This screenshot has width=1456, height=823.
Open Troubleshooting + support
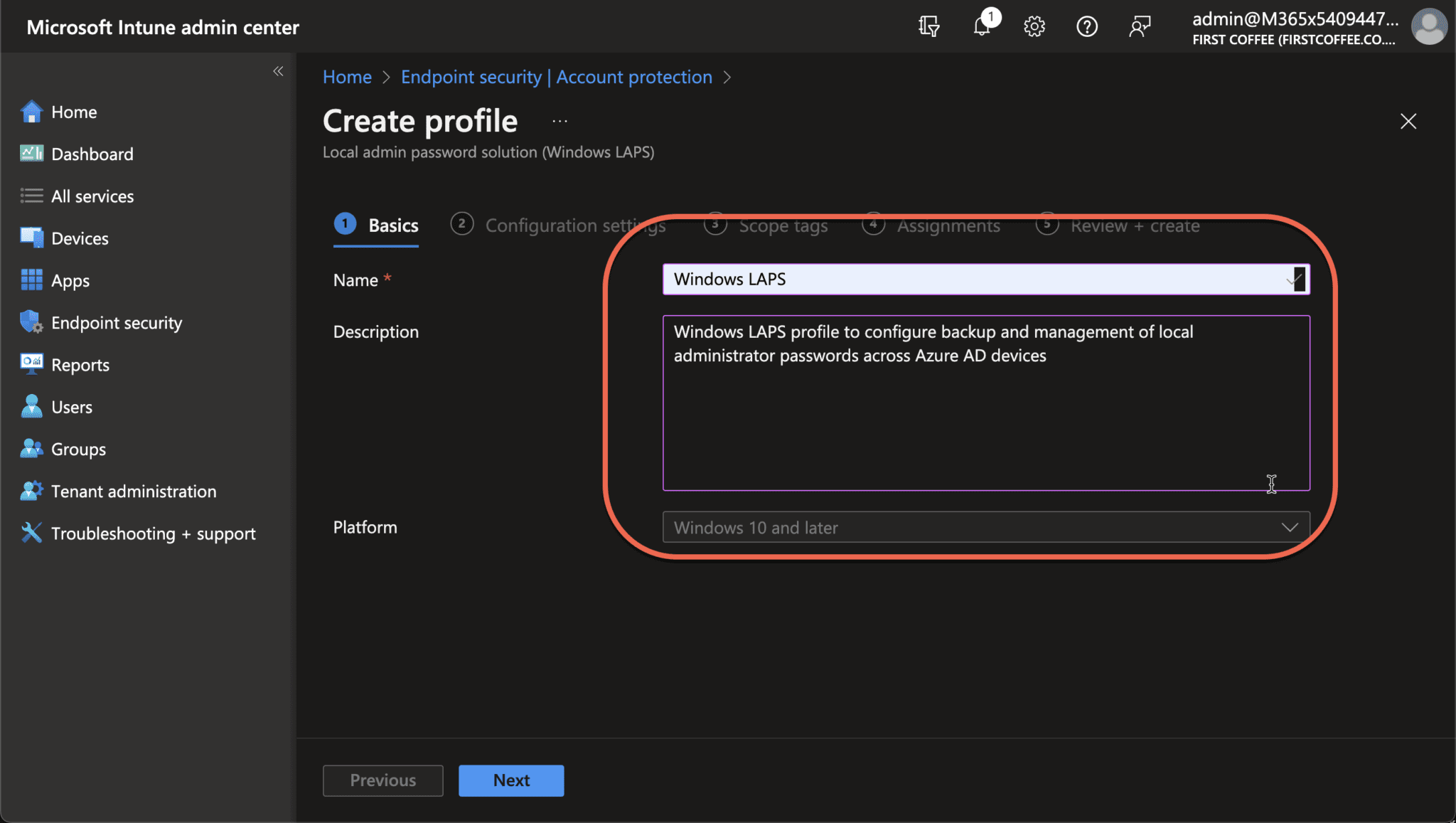click(x=154, y=533)
